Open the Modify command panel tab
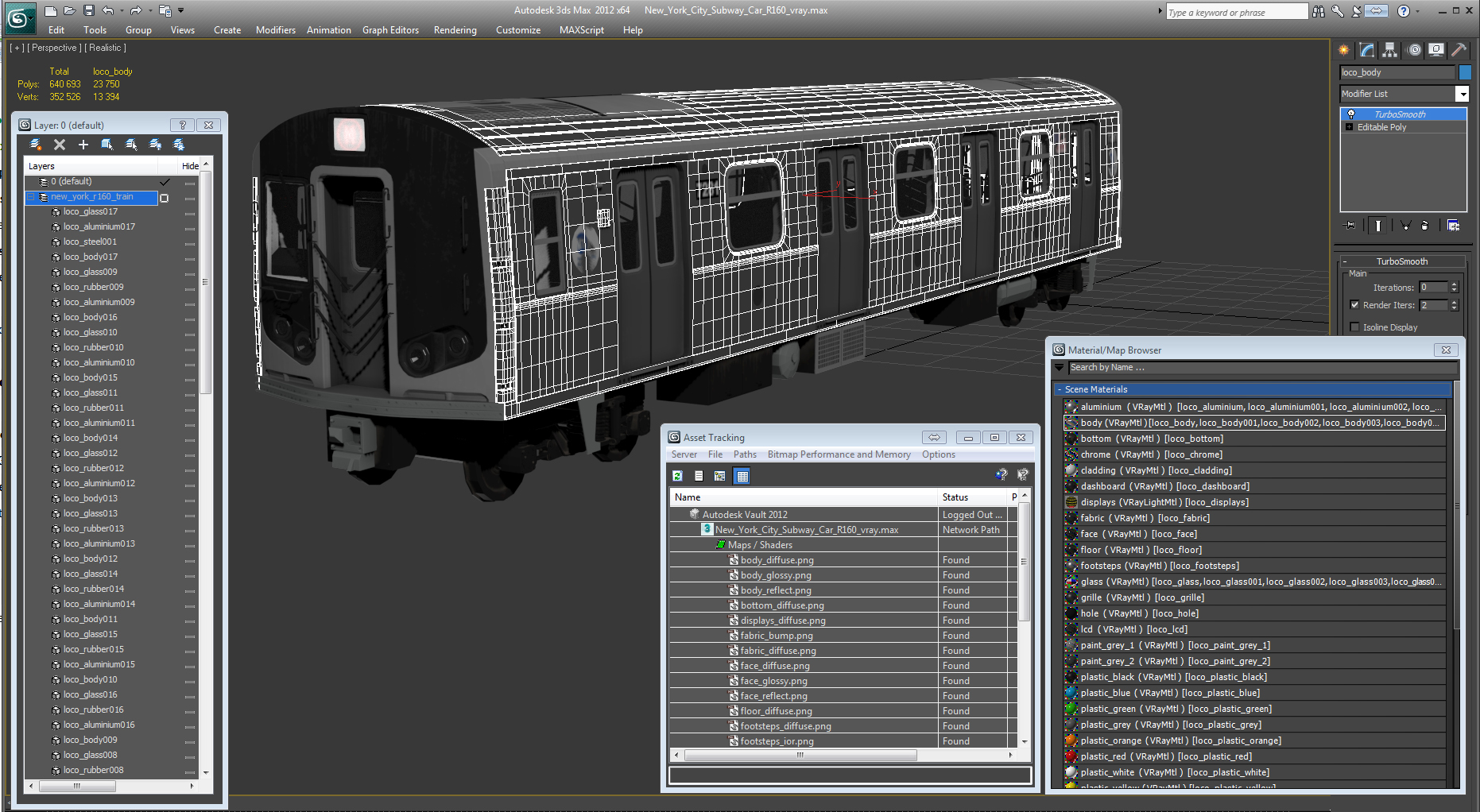The height and width of the screenshot is (812, 1480). 1367,49
